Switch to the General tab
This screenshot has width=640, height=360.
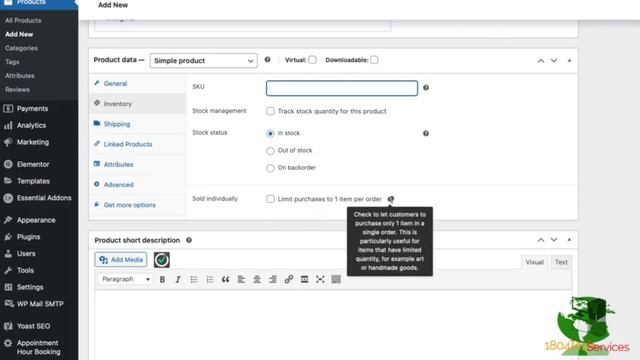138,83
